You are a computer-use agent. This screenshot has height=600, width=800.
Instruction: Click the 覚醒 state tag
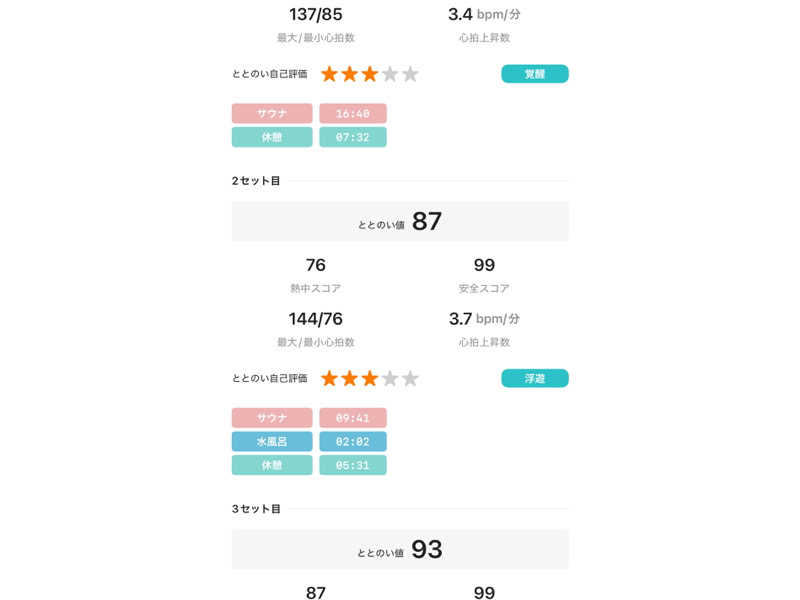(x=535, y=74)
